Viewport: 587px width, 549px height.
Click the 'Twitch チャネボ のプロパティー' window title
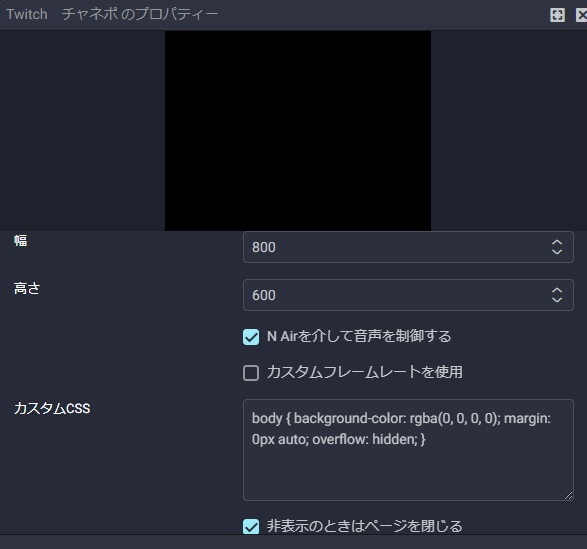pos(112,14)
